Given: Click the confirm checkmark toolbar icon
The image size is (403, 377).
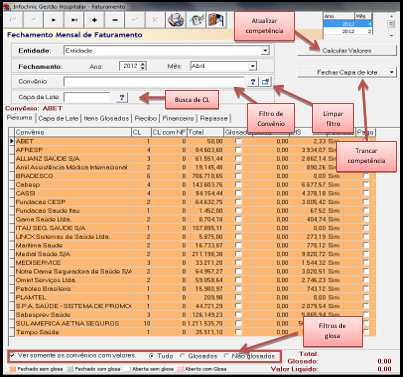Looking at the screenshot, I should click(x=135, y=20).
